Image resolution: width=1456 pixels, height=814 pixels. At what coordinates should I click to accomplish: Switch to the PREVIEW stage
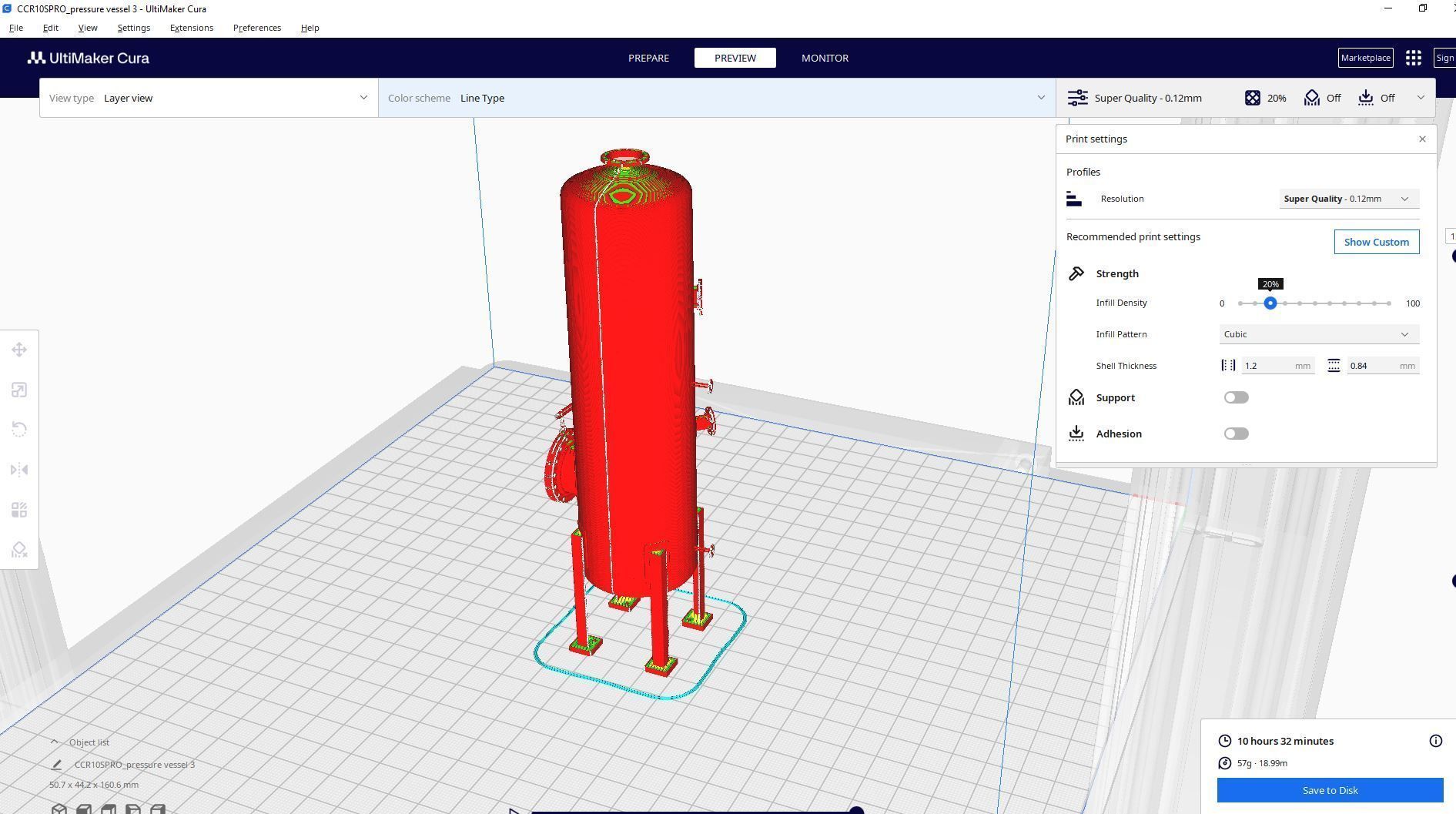tap(735, 58)
